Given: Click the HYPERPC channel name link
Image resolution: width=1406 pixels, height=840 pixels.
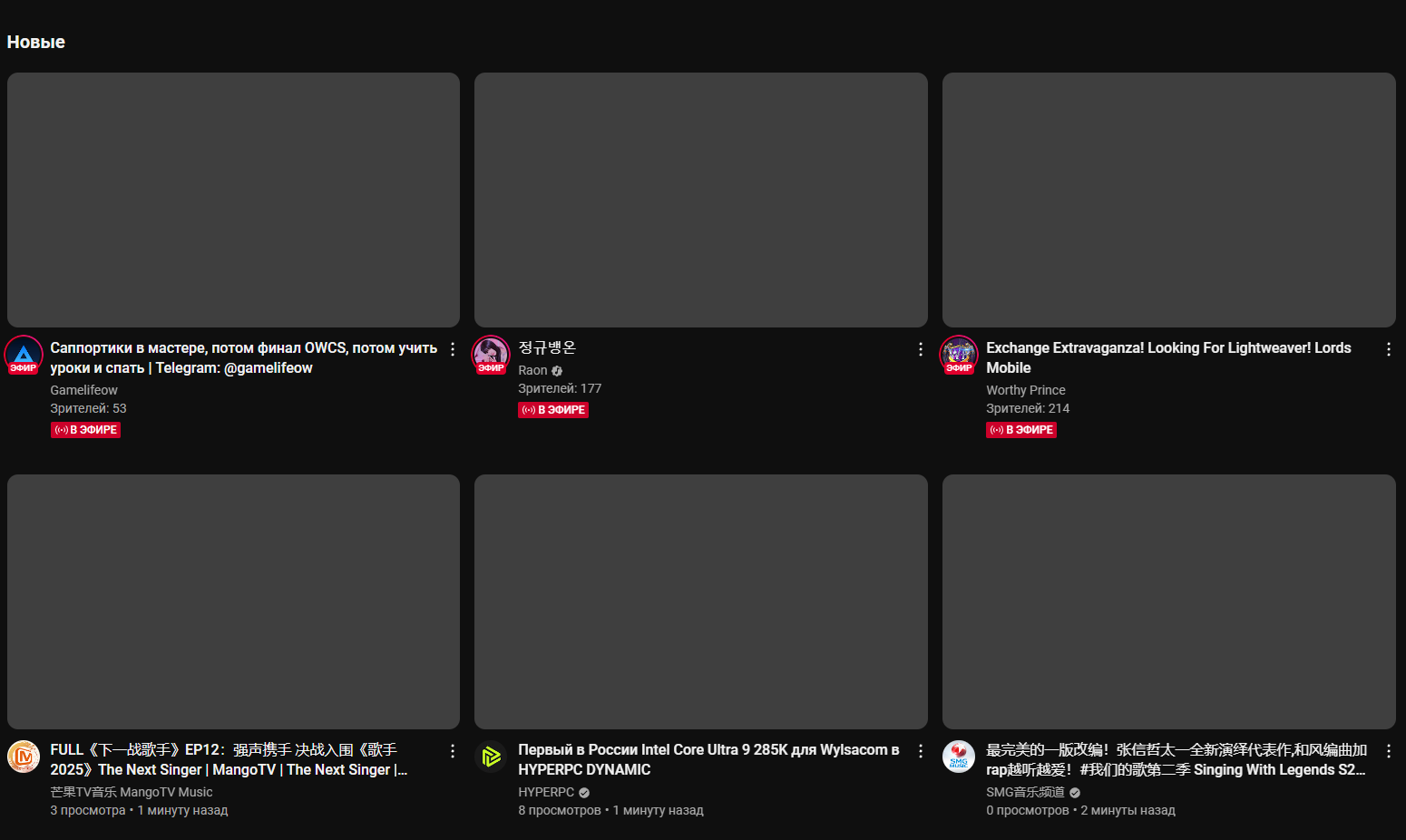Looking at the screenshot, I should [546, 792].
